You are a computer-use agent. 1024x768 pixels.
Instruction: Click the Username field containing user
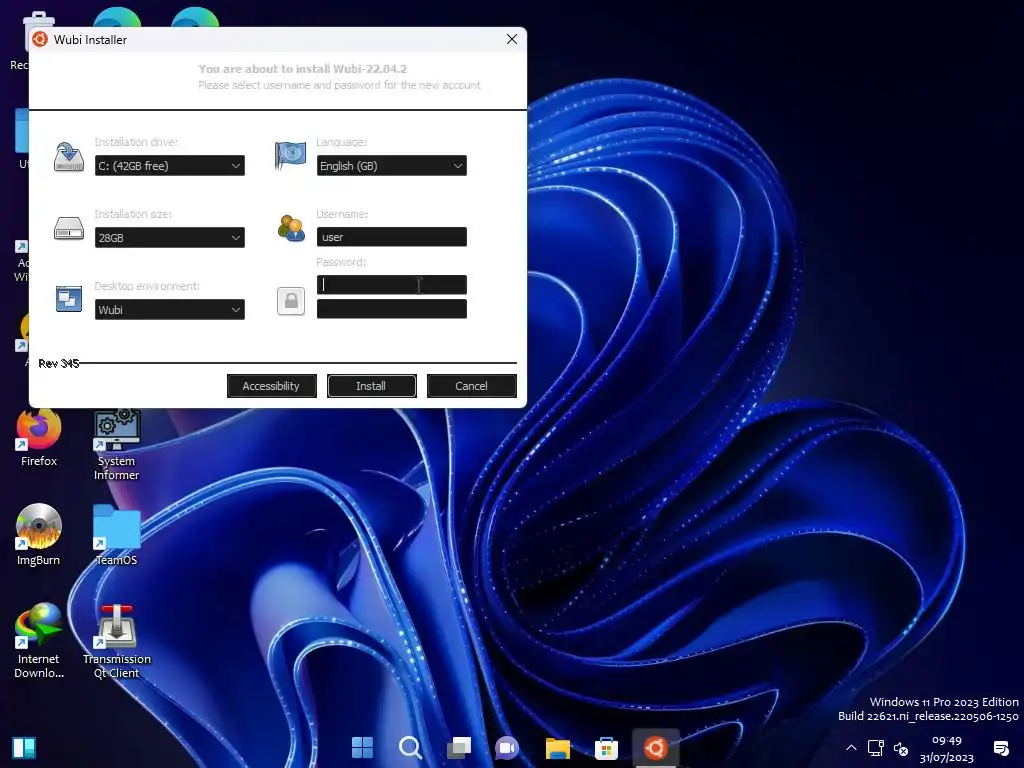[x=391, y=237]
